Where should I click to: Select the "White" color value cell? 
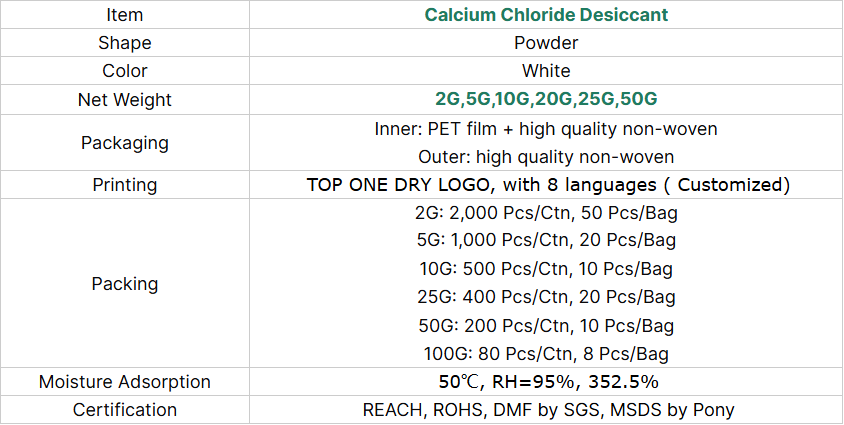pos(546,71)
